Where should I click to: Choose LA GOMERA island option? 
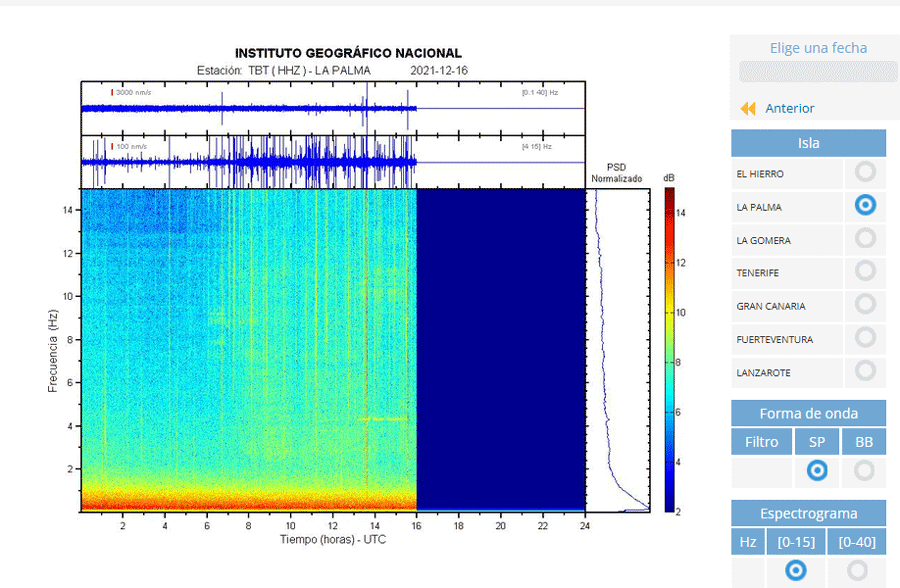click(x=865, y=238)
